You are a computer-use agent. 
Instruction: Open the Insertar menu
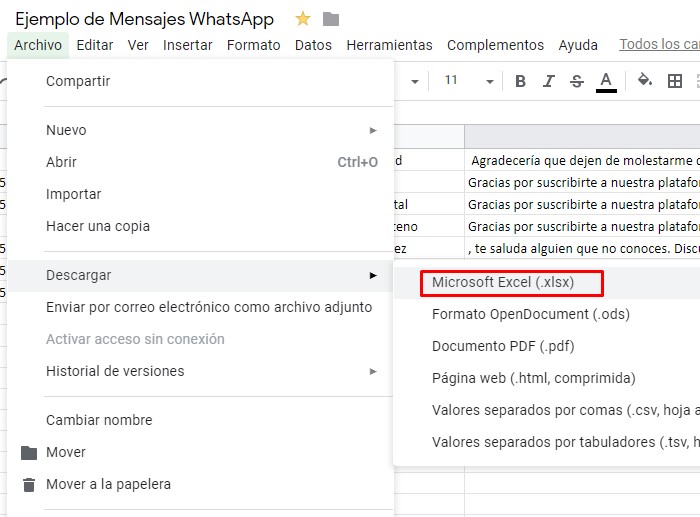188,45
